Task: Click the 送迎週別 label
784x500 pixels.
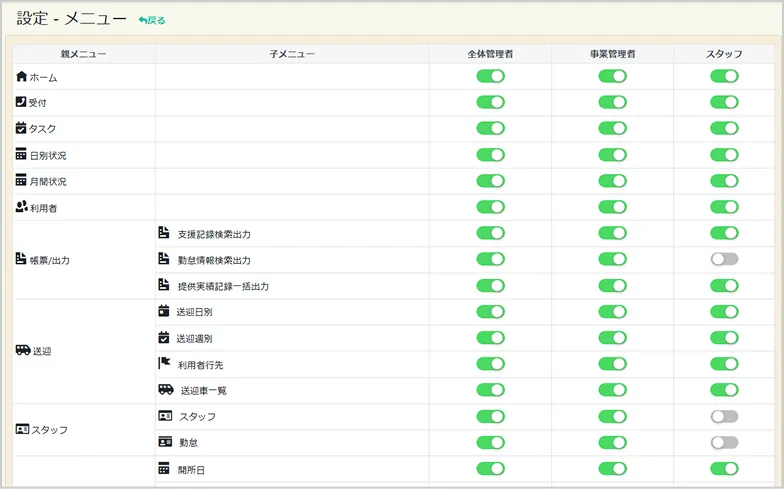Action: click(x=194, y=338)
